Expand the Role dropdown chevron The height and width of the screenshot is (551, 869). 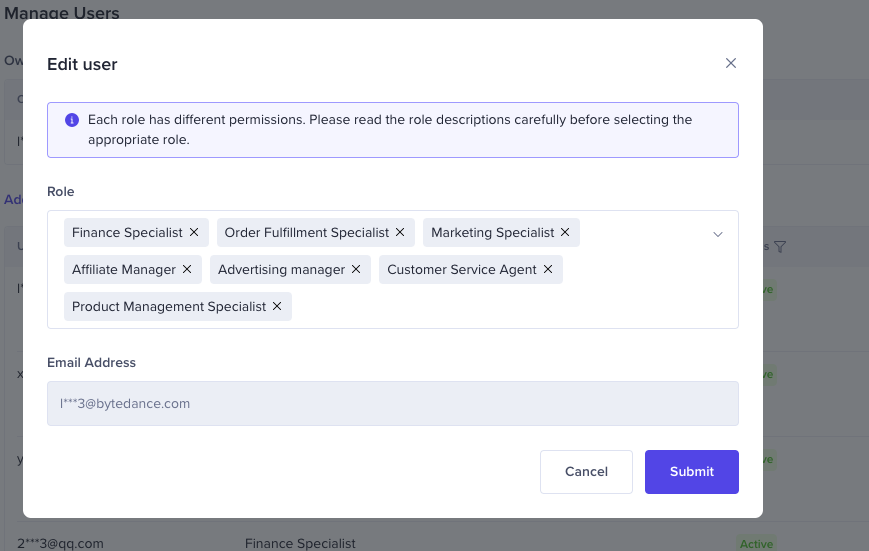[x=717, y=234]
